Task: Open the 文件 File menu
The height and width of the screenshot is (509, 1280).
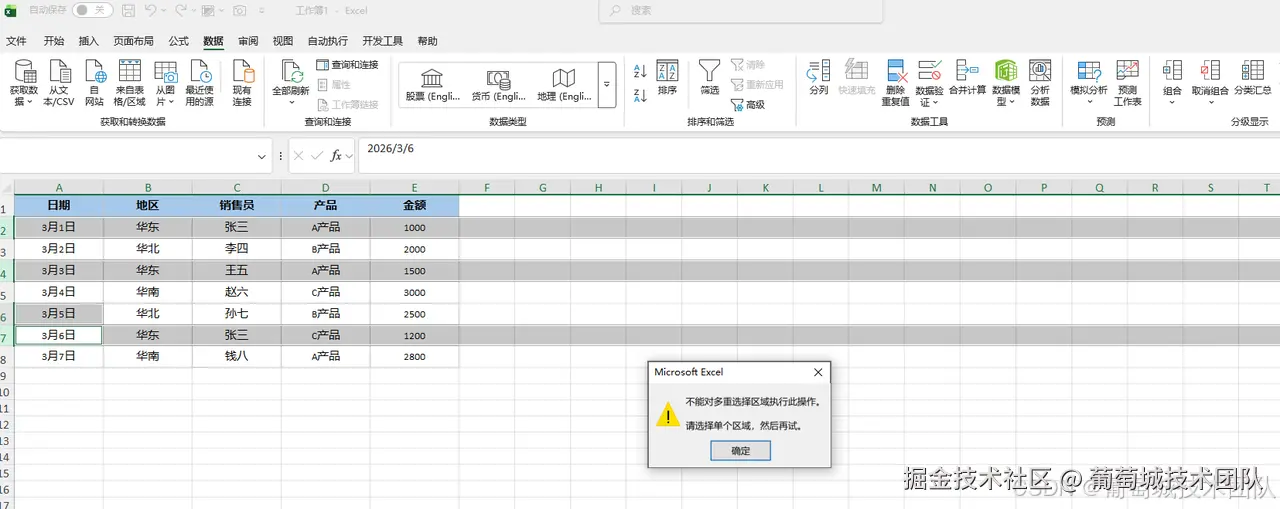Action: pyautogui.click(x=17, y=41)
